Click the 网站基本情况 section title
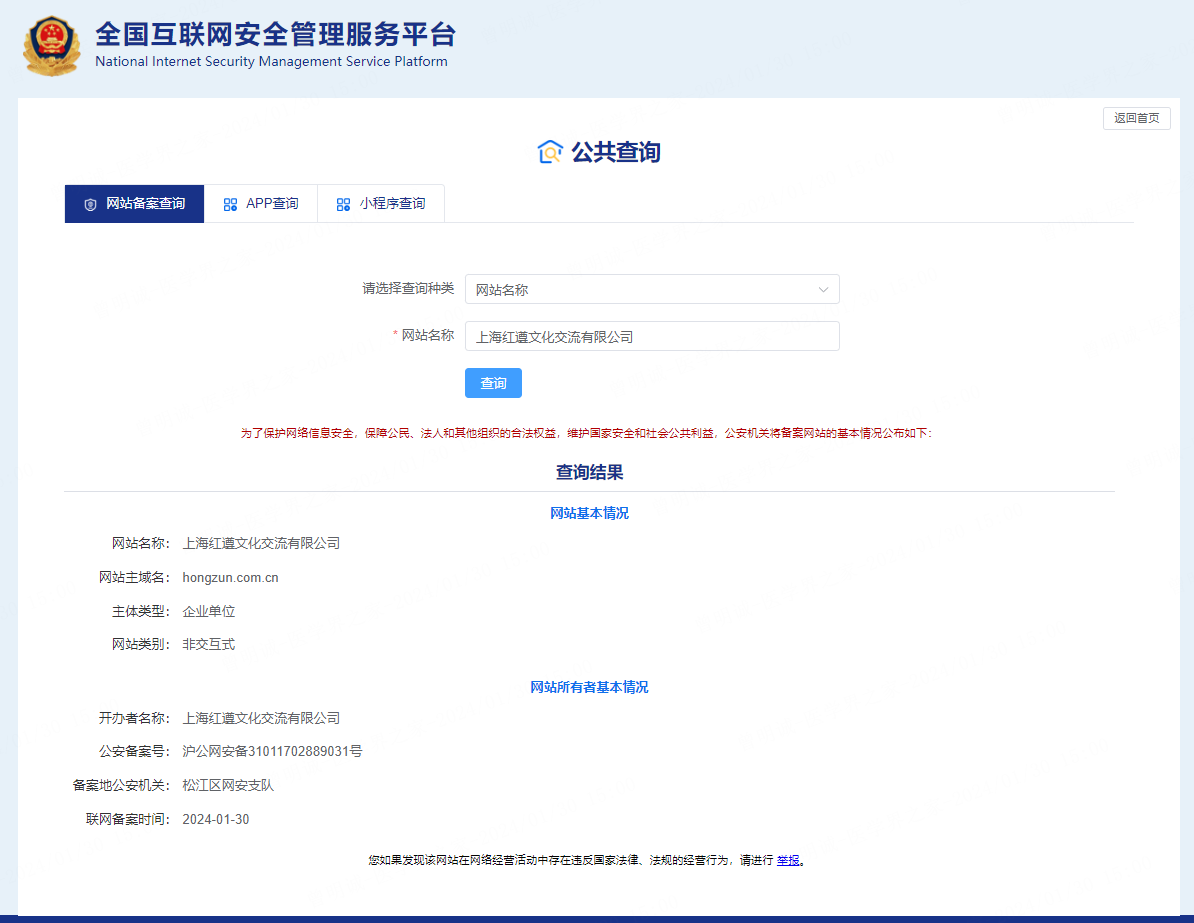 point(589,513)
